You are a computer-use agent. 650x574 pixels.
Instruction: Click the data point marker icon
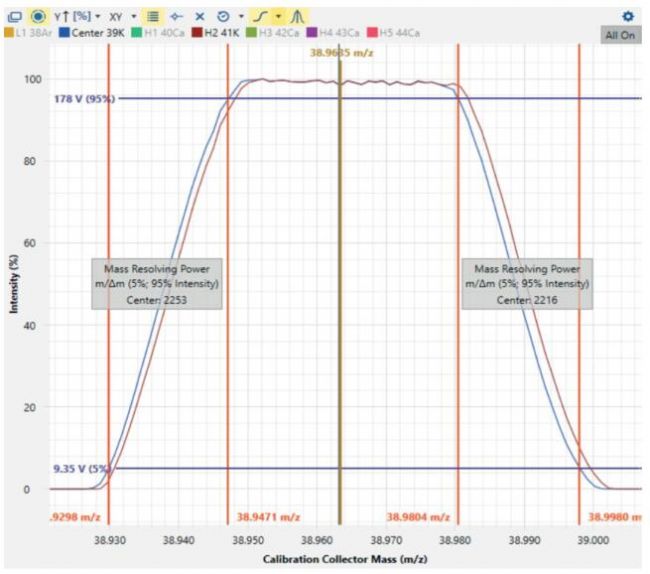(176, 16)
